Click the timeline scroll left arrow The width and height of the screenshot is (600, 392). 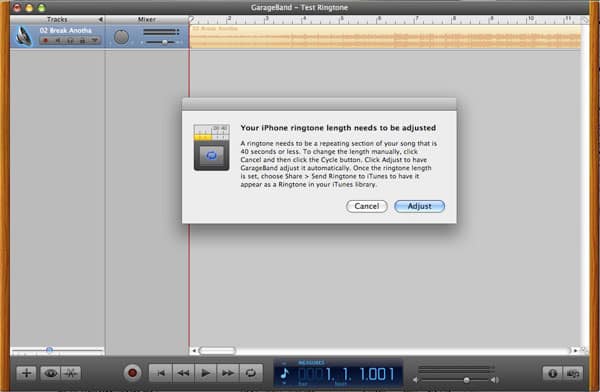point(194,350)
